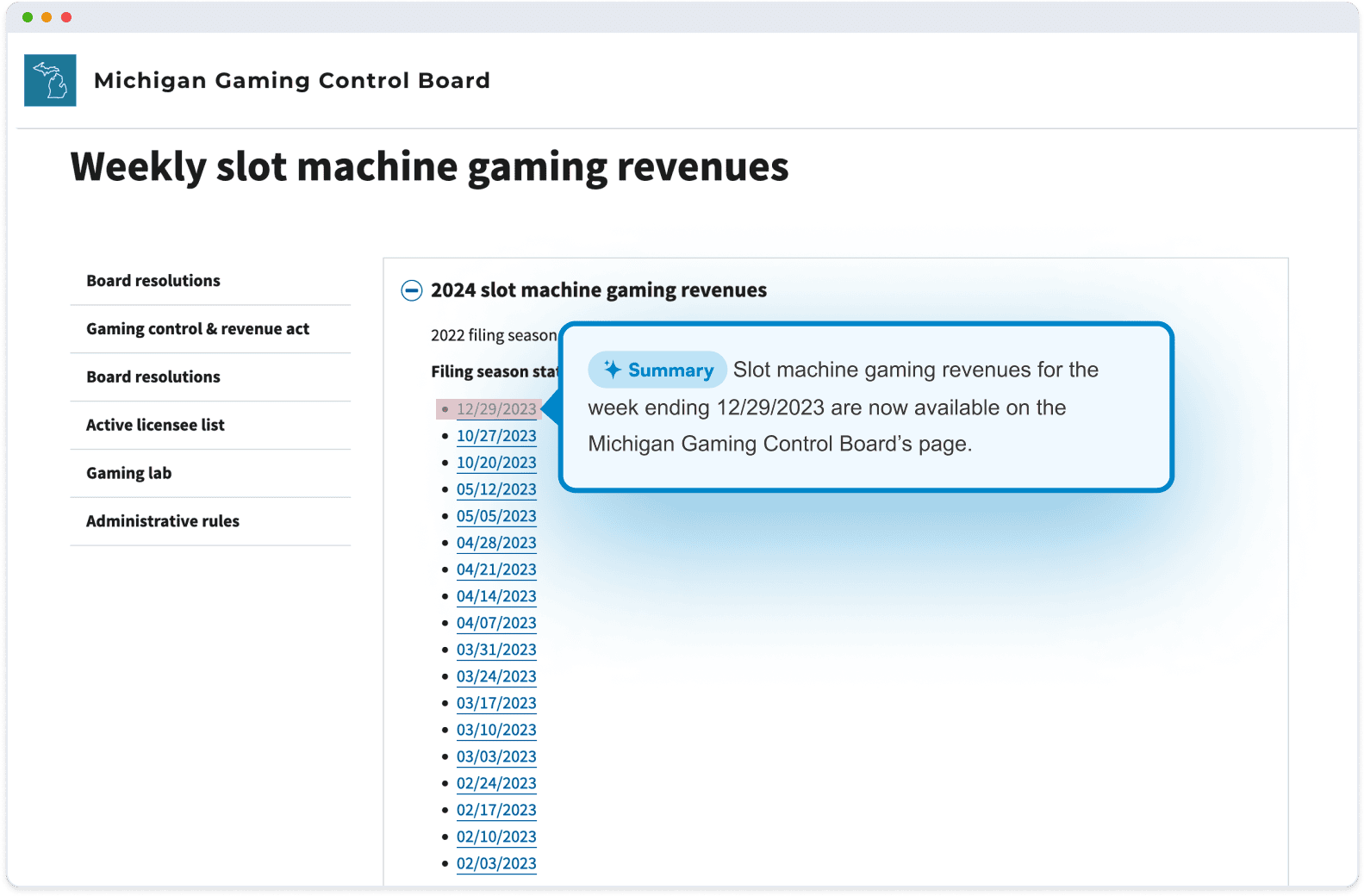Select the 04/07/2023 report link
This screenshot has width=1364, height=896.
pyautogui.click(x=496, y=623)
